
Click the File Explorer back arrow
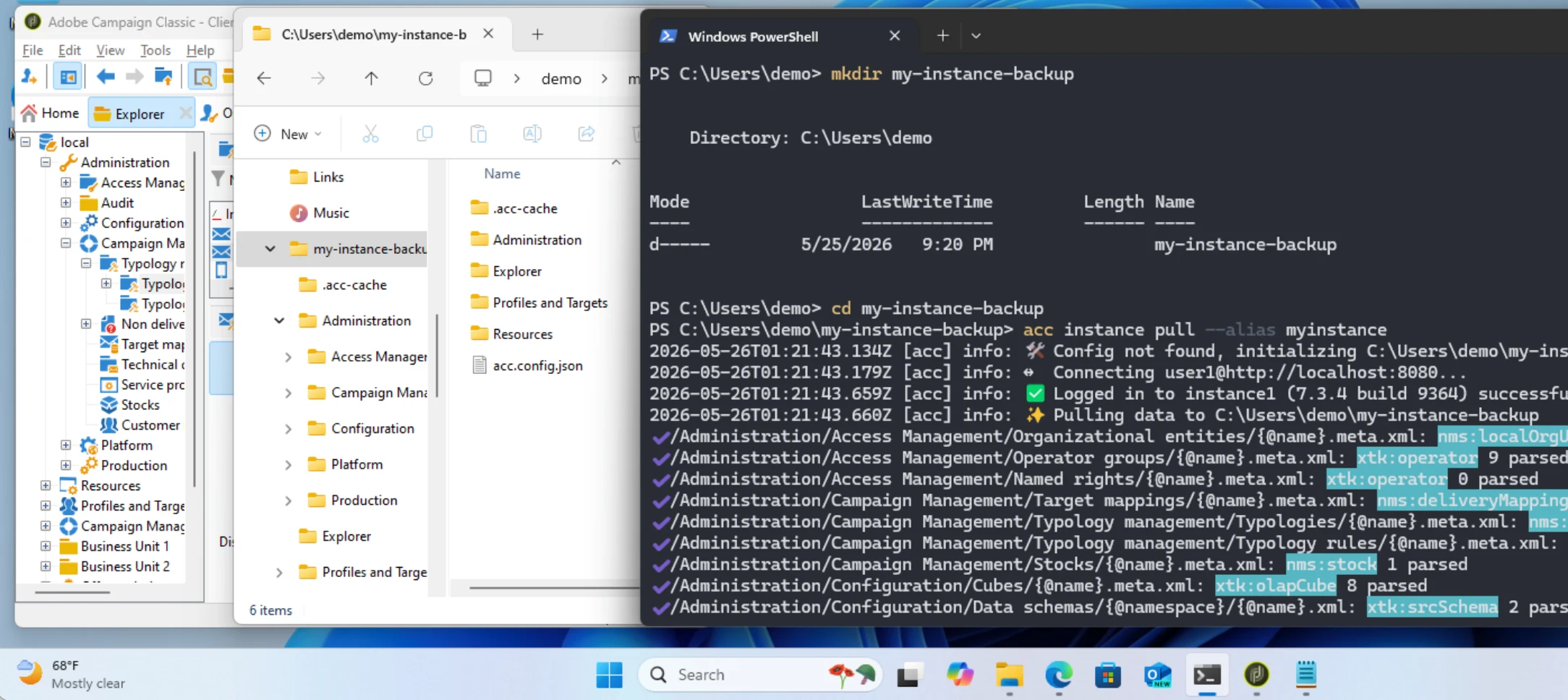click(x=264, y=78)
